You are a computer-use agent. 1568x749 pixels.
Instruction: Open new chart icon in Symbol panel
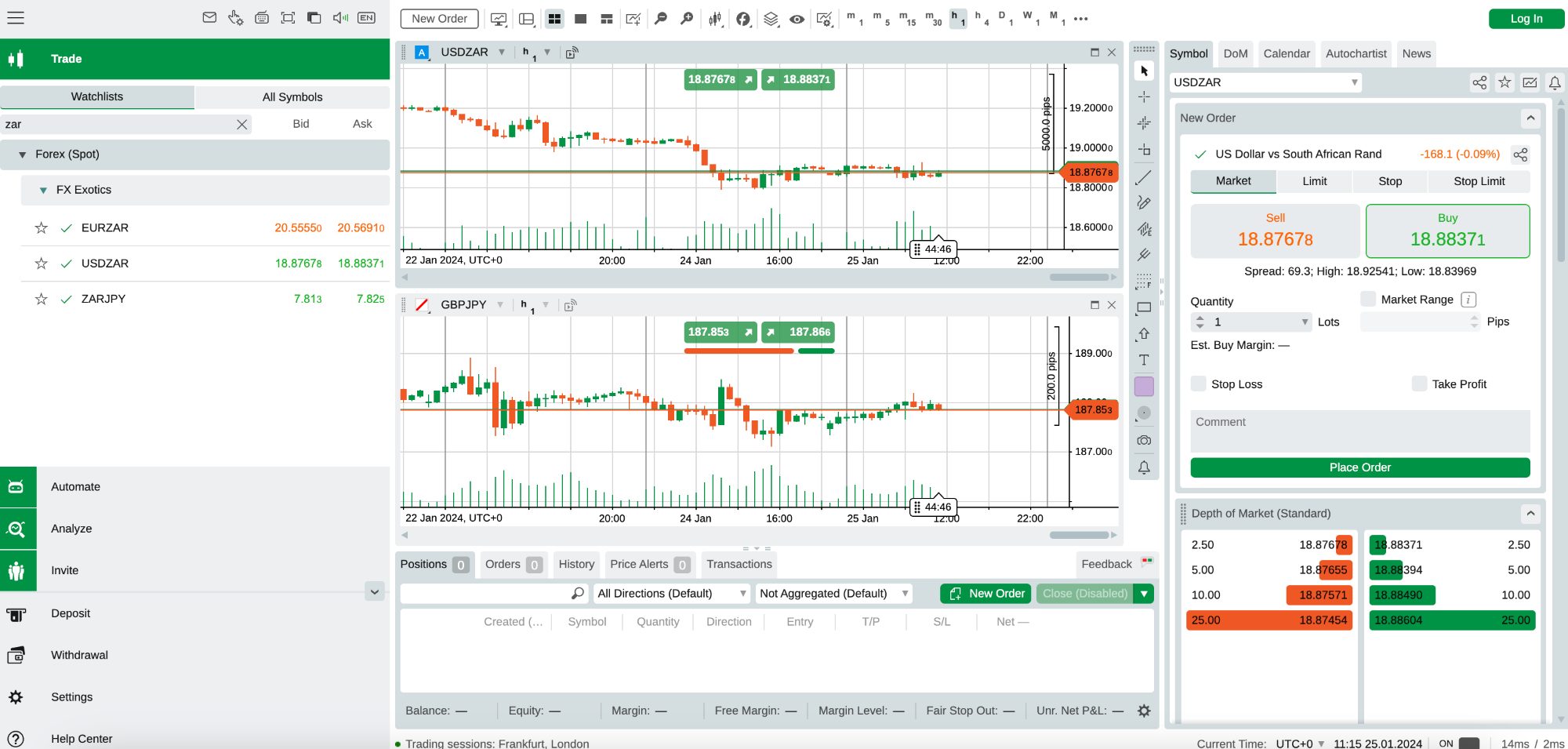coord(1530,82)
